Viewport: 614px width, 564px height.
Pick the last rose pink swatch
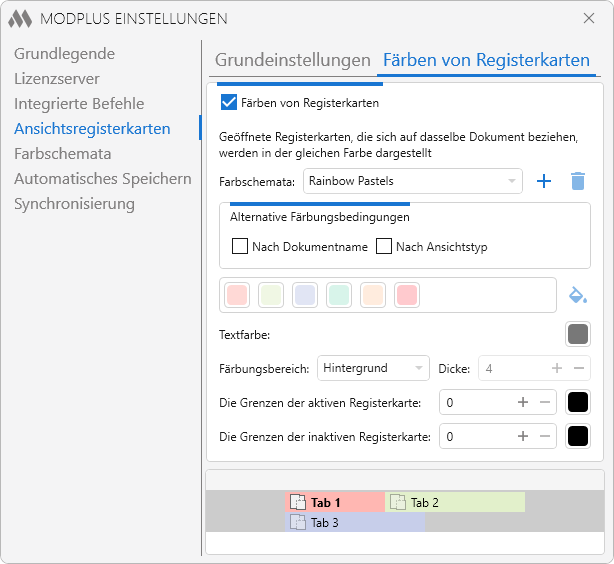coord(407,295)
